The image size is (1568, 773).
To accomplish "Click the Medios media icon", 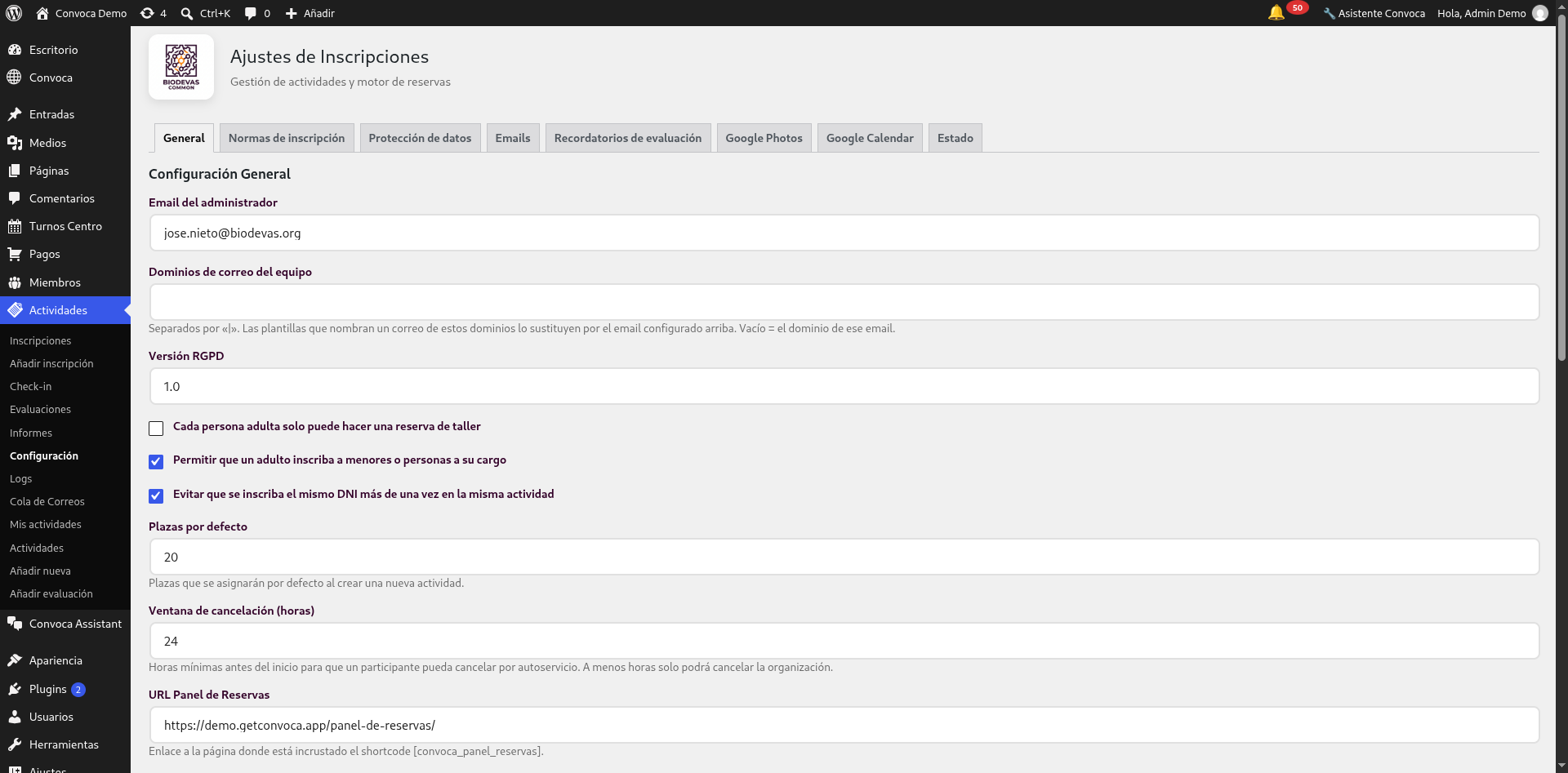I will 15,143.
